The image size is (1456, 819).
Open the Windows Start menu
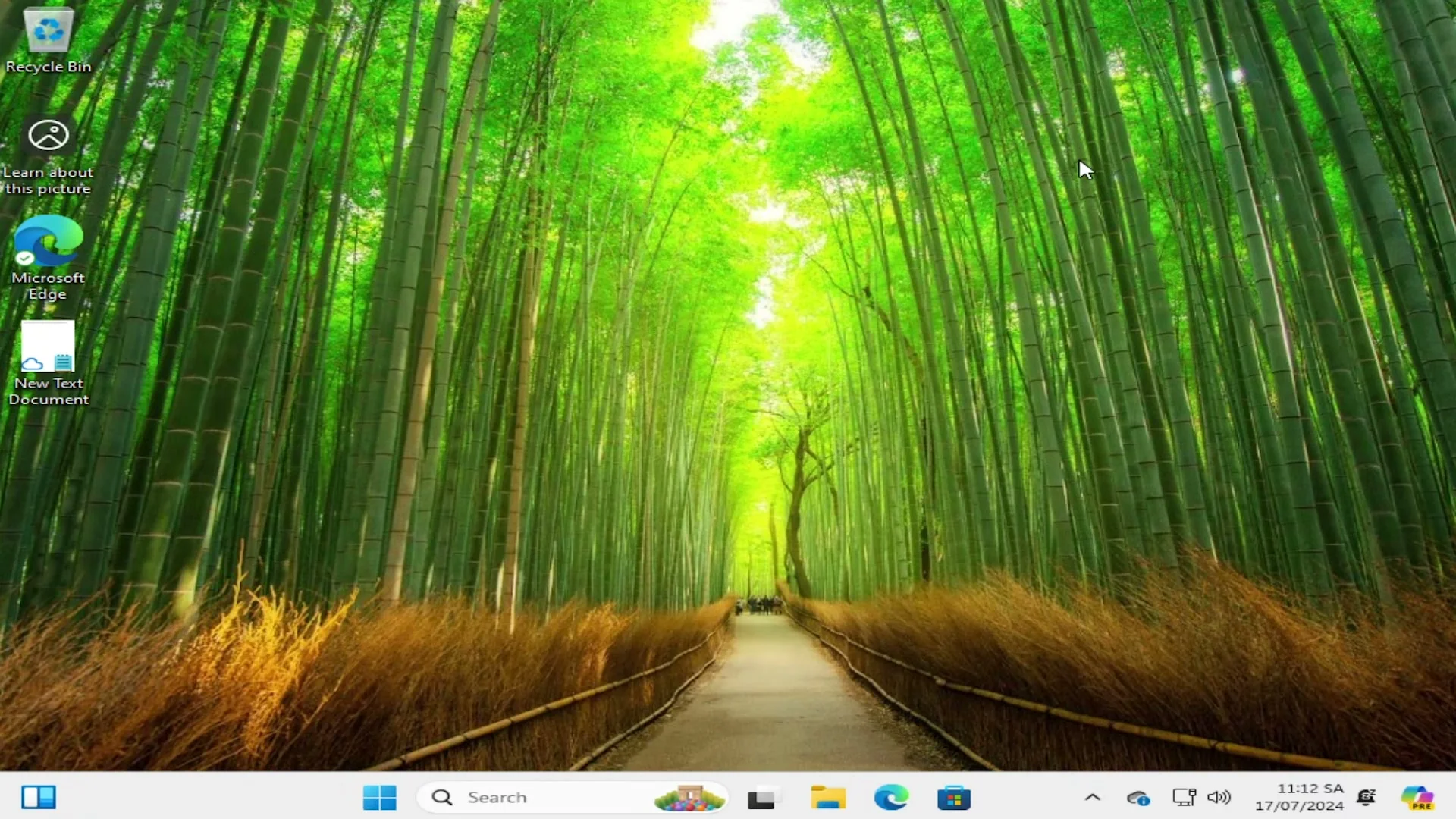[379, 797]
